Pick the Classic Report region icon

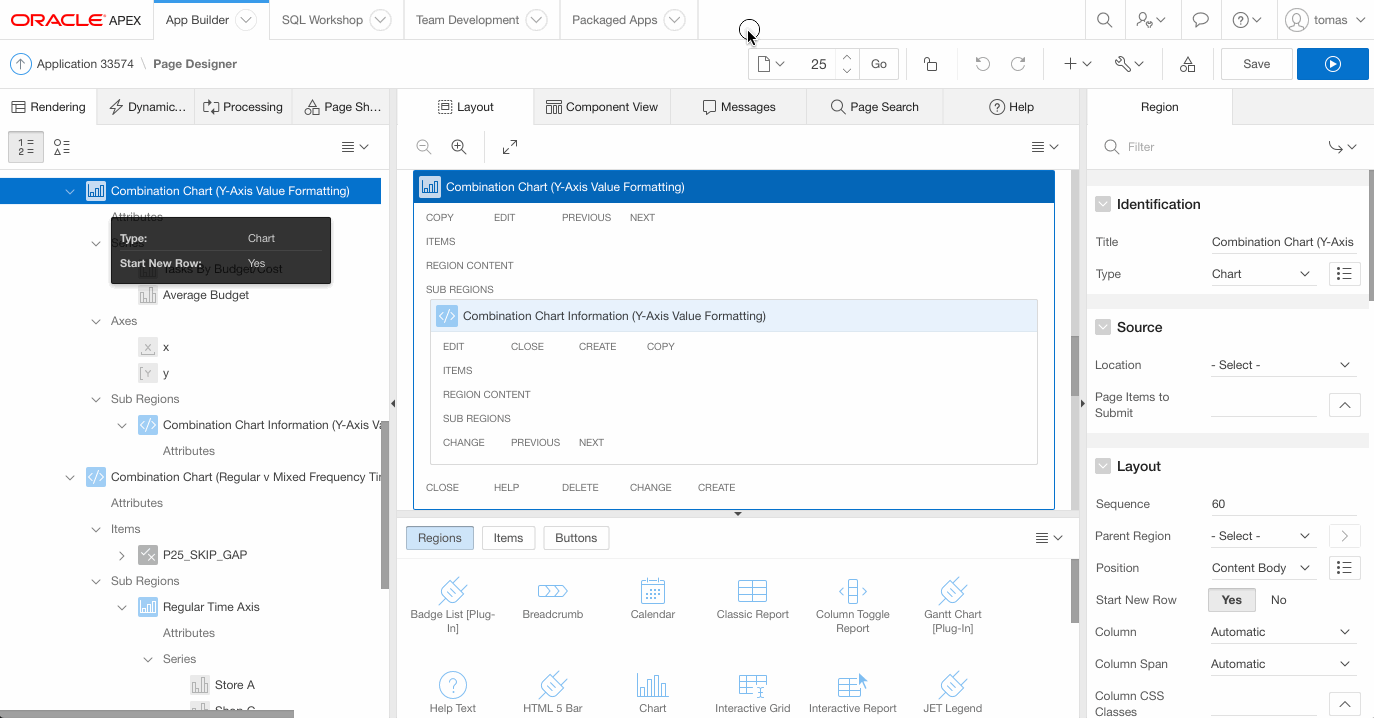point(752,591)
